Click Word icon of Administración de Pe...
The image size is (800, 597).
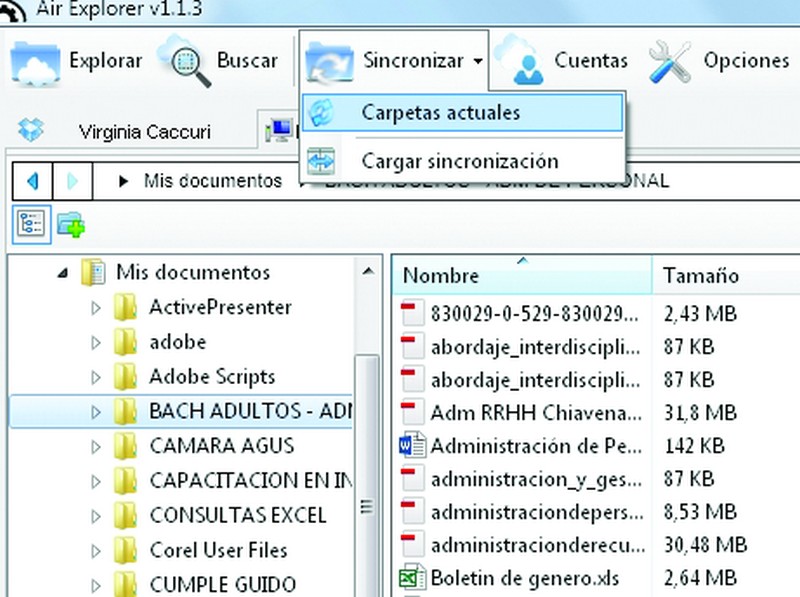coord(412,445)
